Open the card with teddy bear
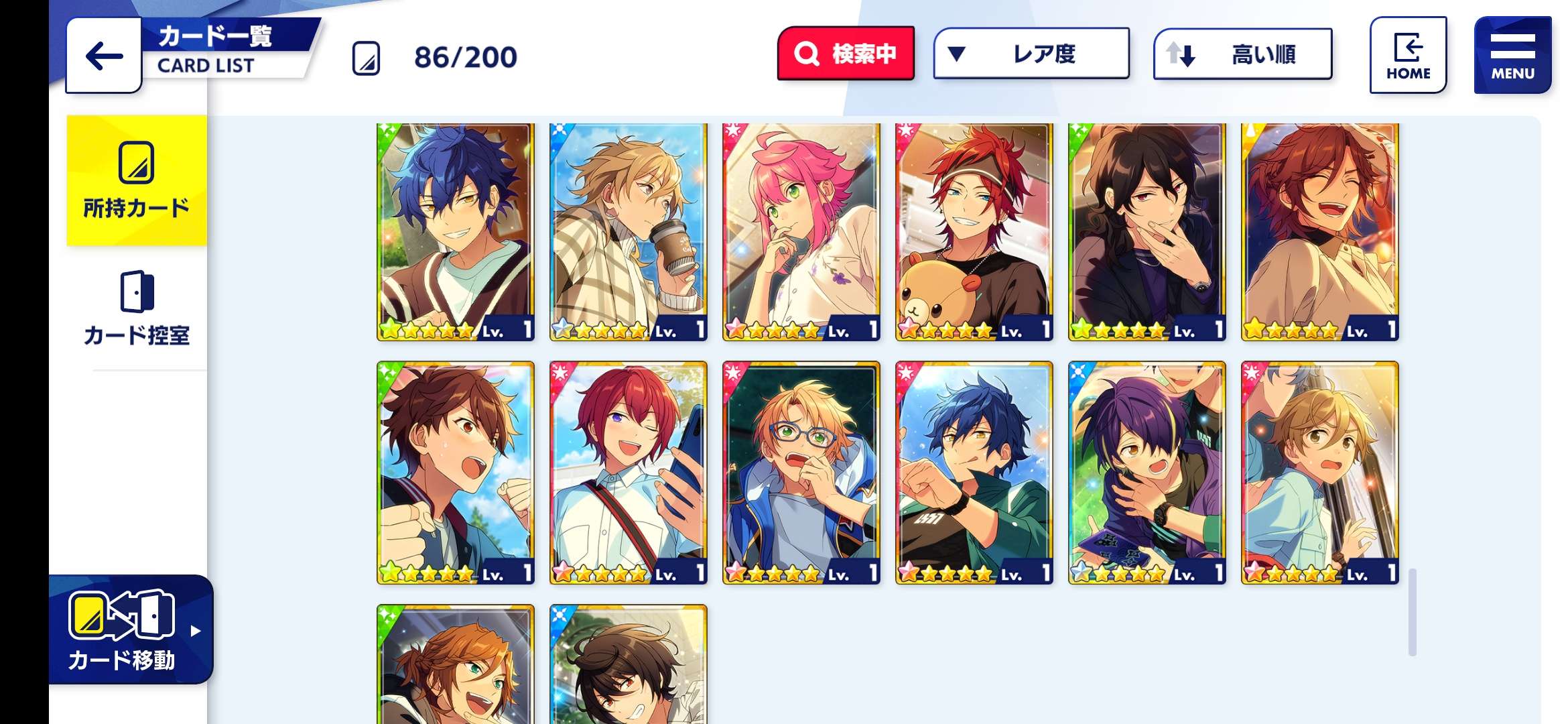1568x724 pixels. click(x=974, y=232)
